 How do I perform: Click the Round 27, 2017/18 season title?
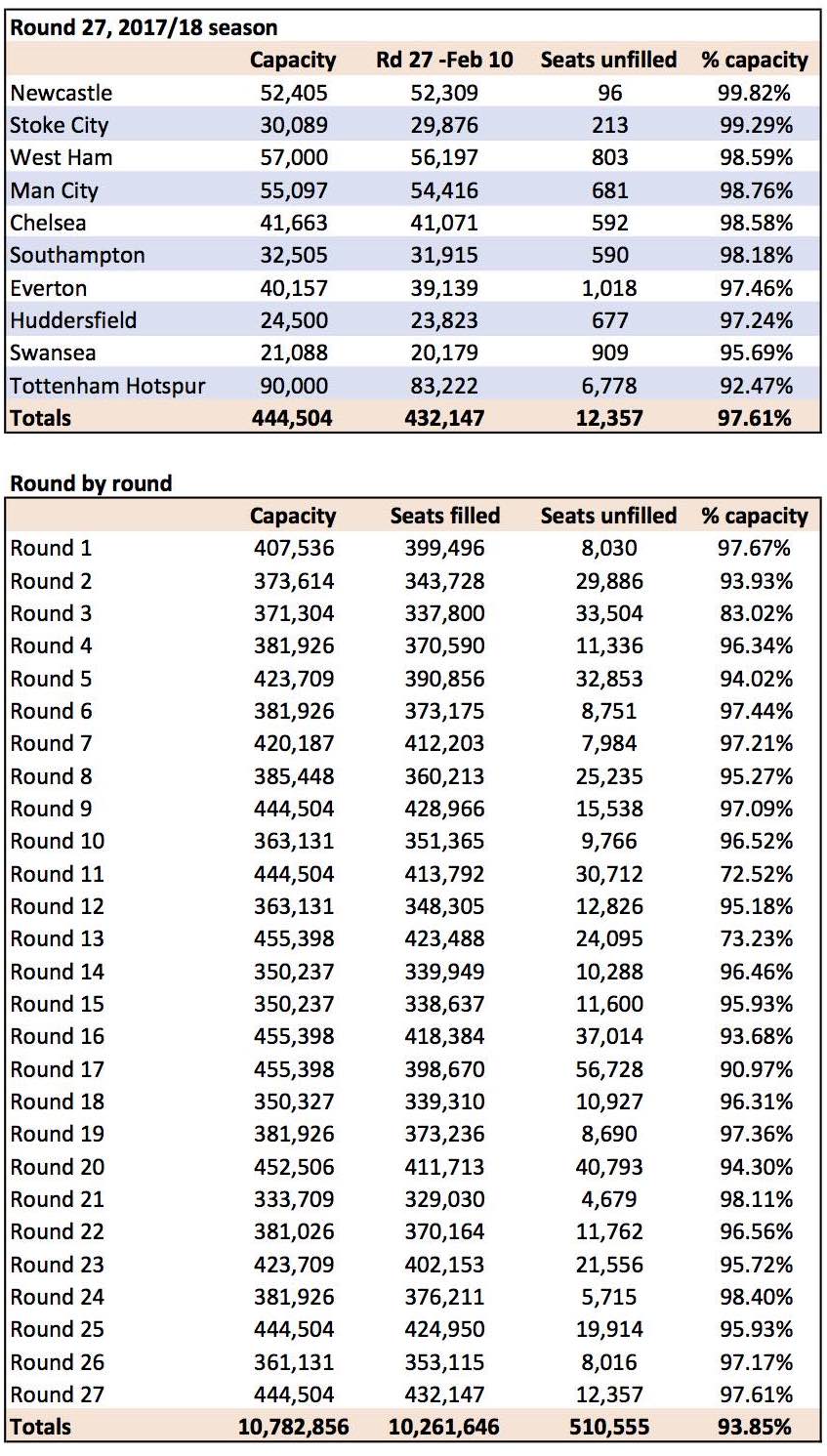144,27
